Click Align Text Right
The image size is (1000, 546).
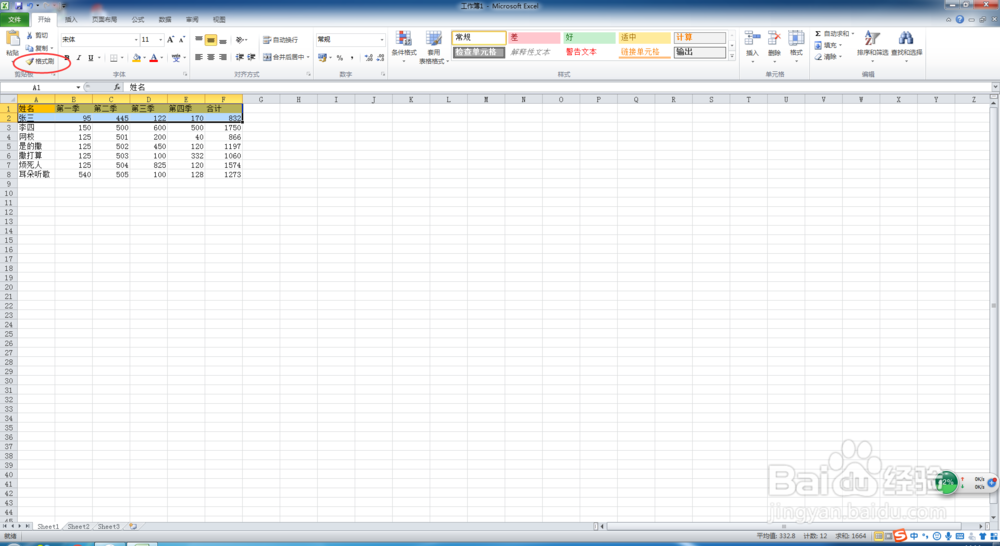(223, 57)
